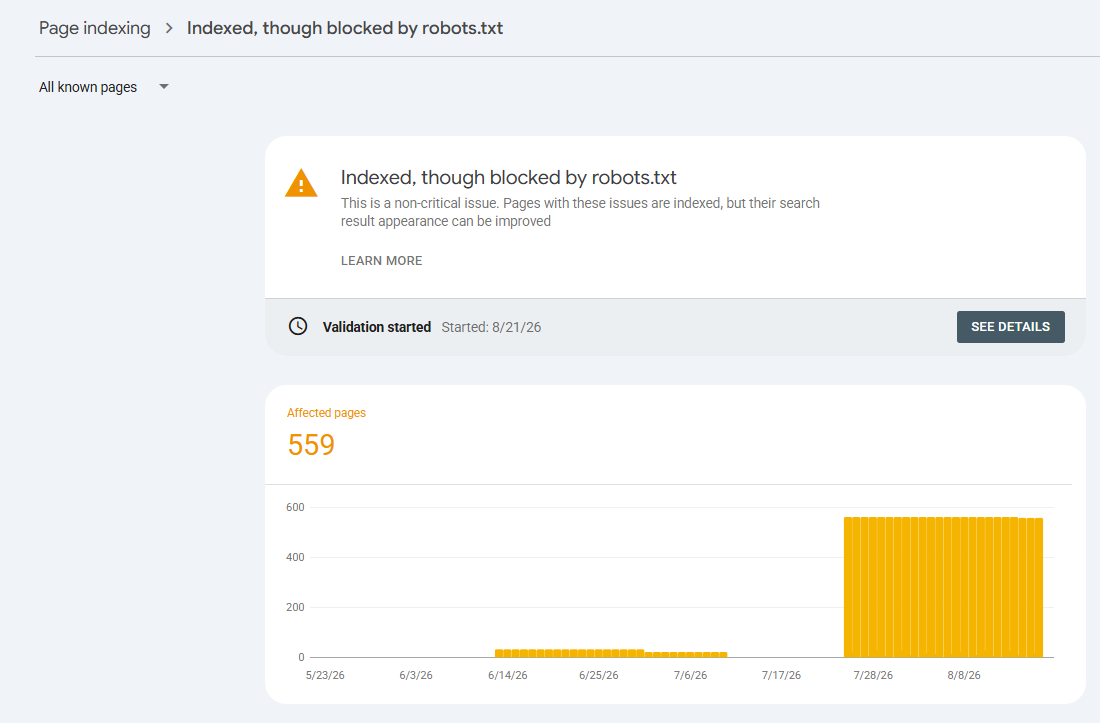This screenshot has width=1100, height=723.
Task: Click the 400 y-axis value
Action: click(295, 558)
